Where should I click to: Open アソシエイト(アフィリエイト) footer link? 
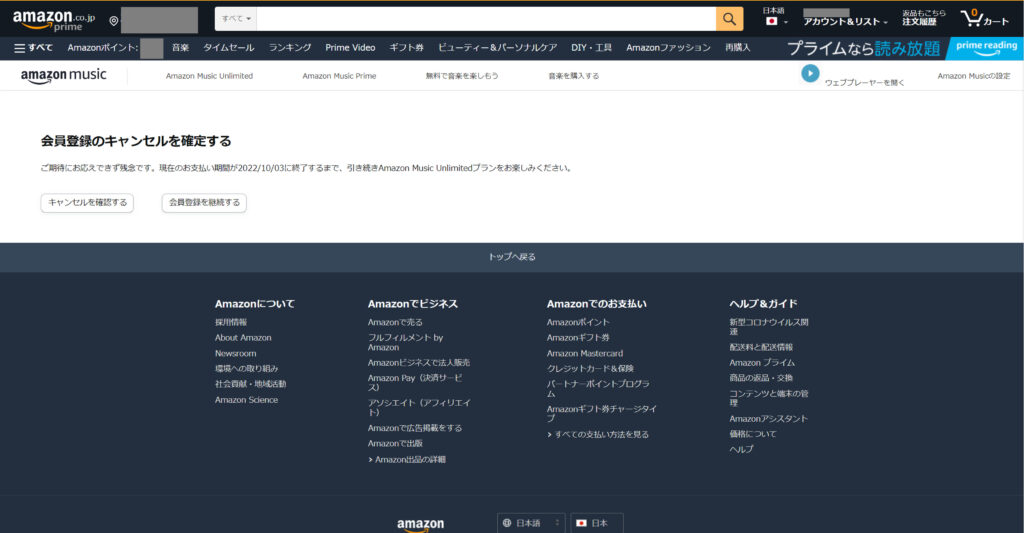click(419, 408)
